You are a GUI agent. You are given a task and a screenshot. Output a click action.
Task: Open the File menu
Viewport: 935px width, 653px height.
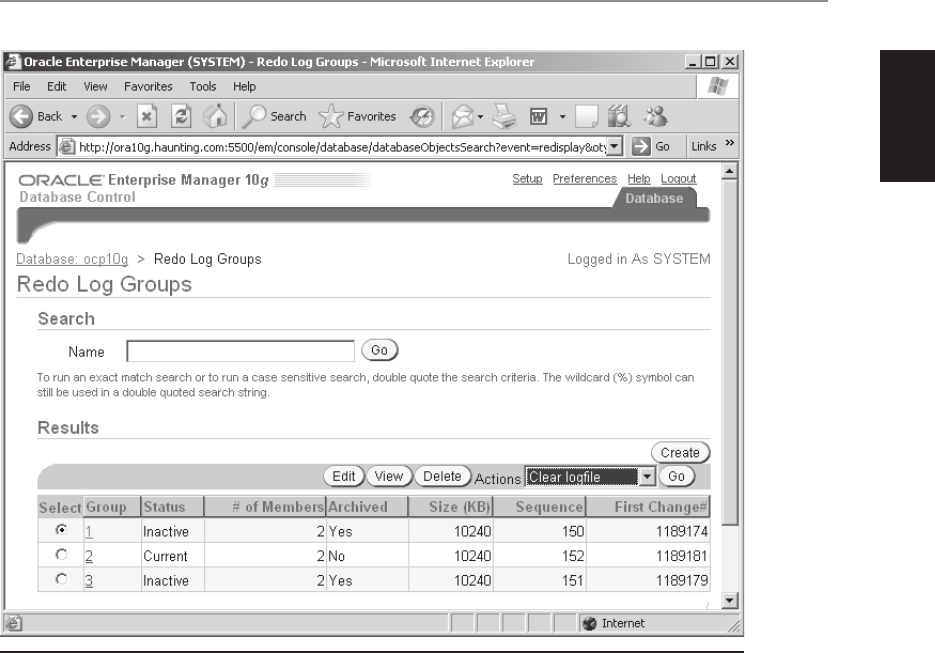click(x=21, y=86)
